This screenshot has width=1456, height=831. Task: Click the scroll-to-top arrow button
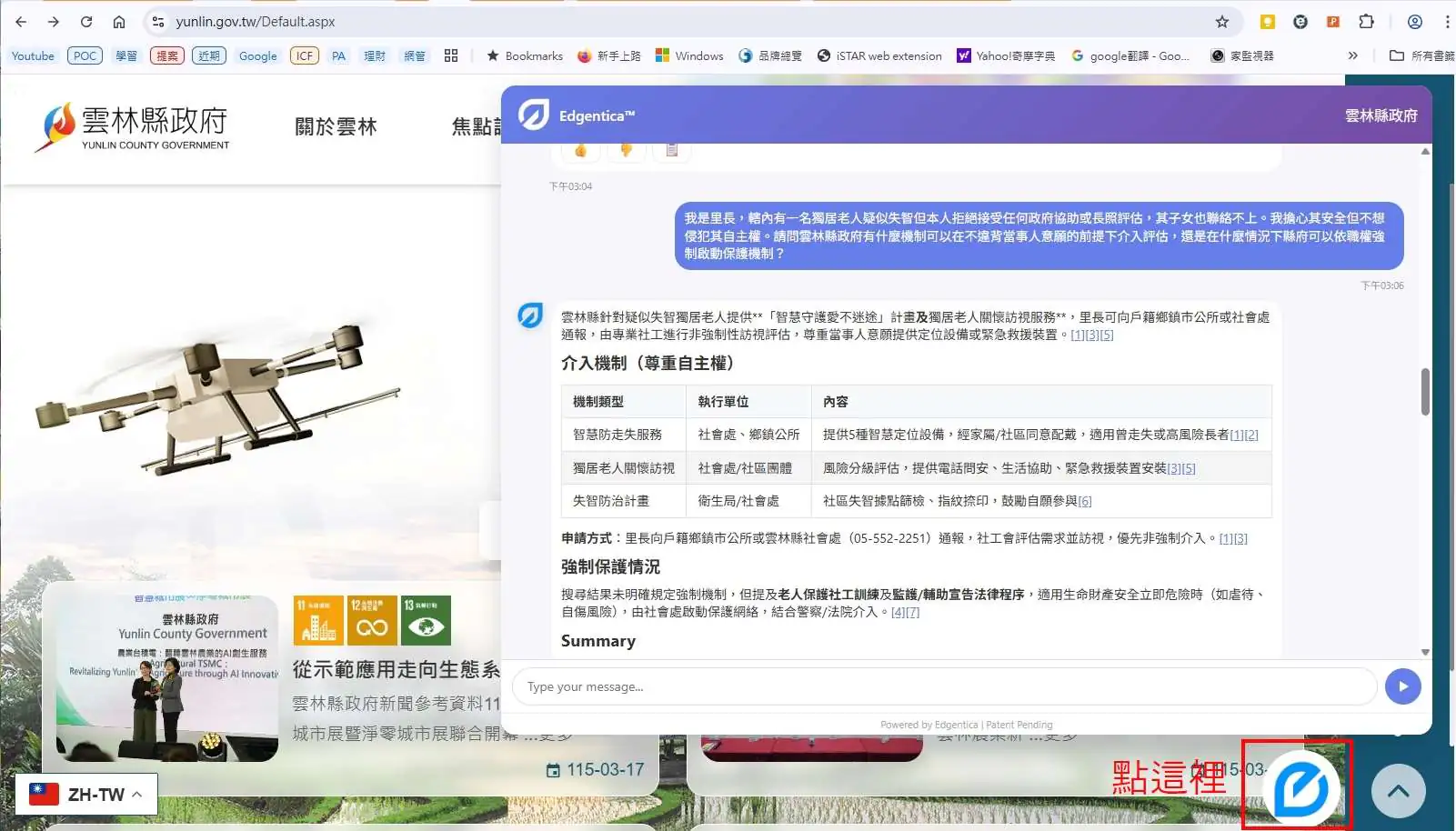coord(1398,791)
